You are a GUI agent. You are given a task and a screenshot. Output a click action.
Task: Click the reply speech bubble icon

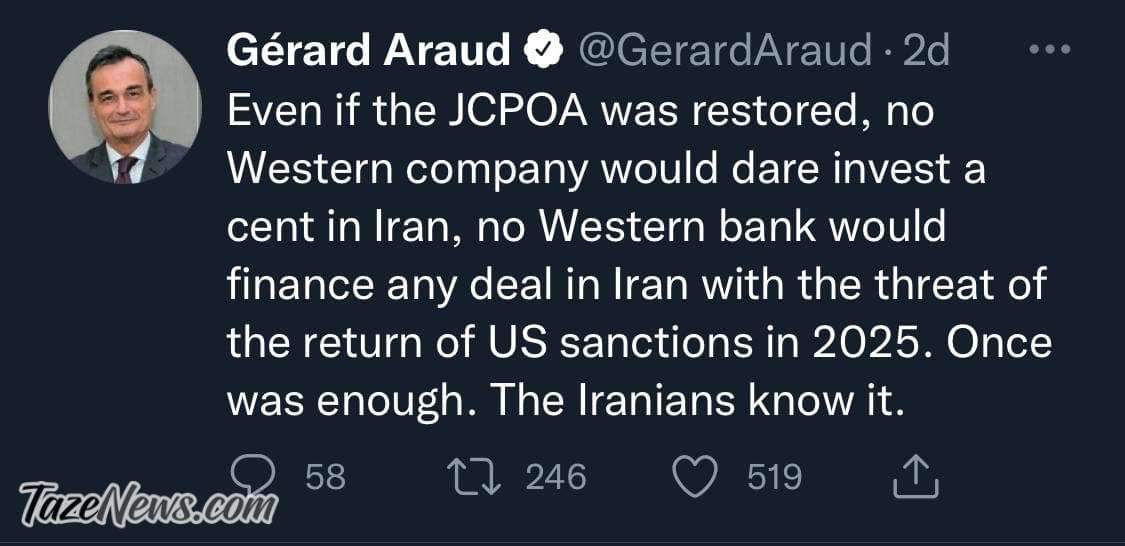pyautogui.click(x=253, y=476)
